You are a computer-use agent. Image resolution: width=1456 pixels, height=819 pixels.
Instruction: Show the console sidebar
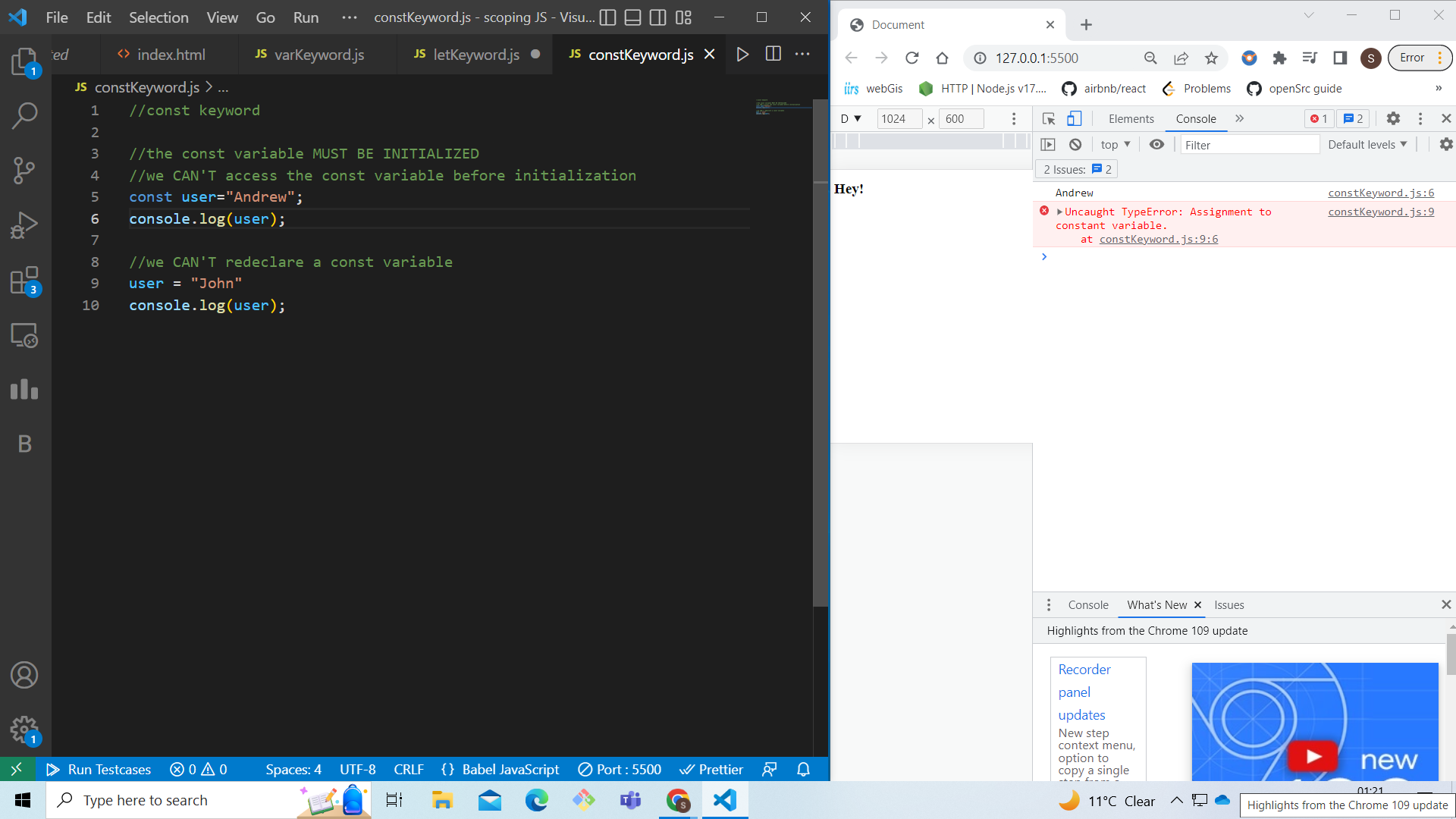(1048, 144)
